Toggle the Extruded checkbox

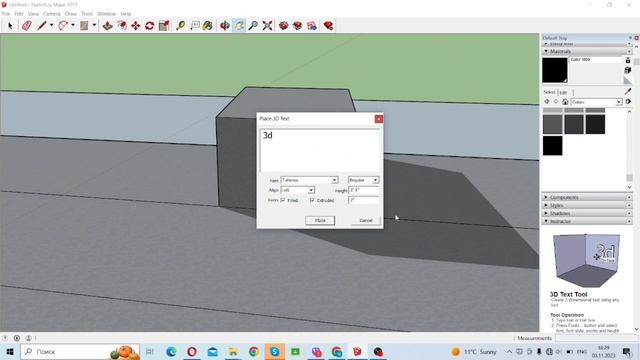pyautogui.click(x=312, y=200)
